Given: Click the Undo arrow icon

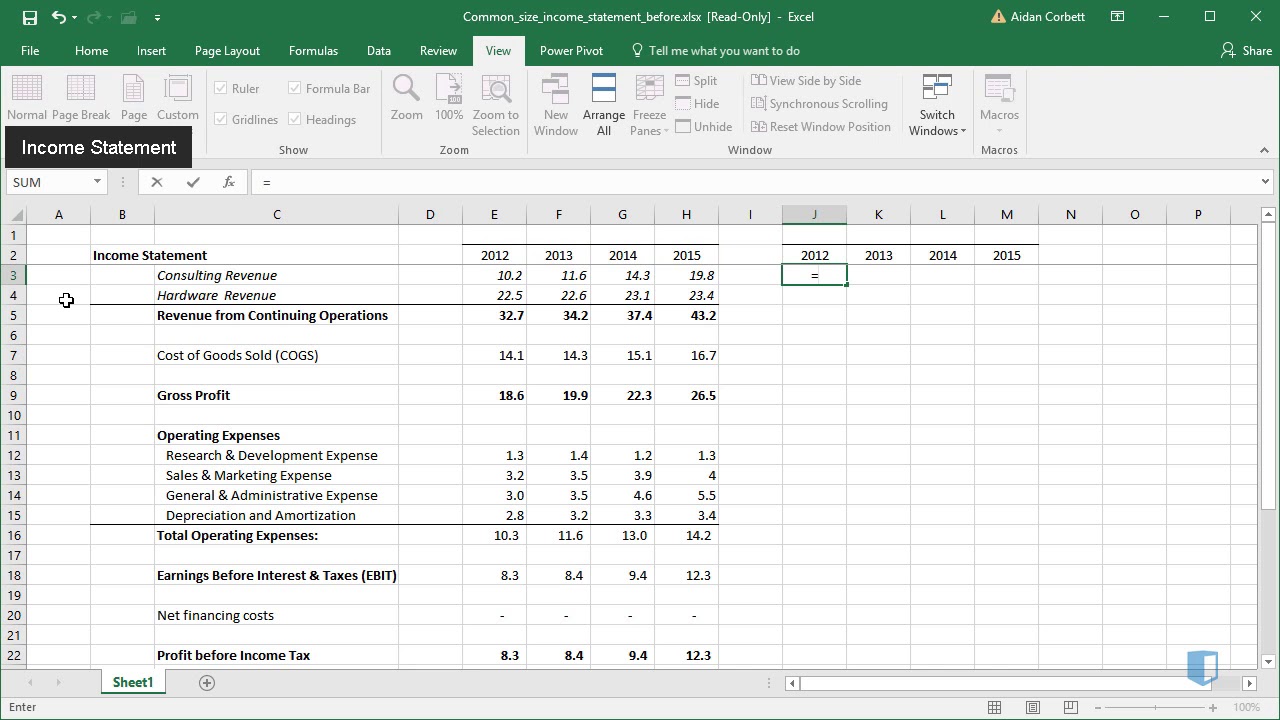Looking at the screenshot, I should [x=59, y=17].
